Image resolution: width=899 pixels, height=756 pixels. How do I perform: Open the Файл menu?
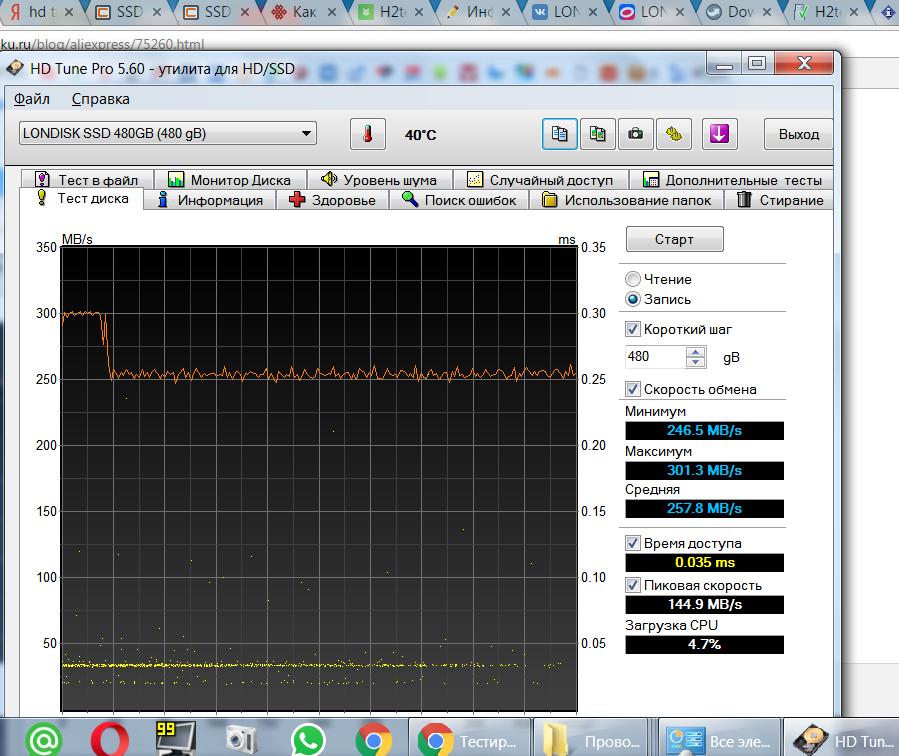32,99
